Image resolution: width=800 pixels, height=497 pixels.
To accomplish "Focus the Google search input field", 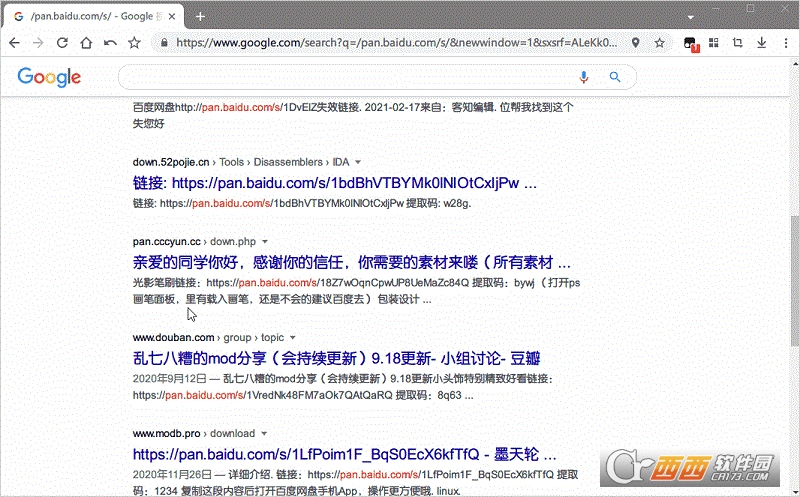I will (x=347, y=77).
